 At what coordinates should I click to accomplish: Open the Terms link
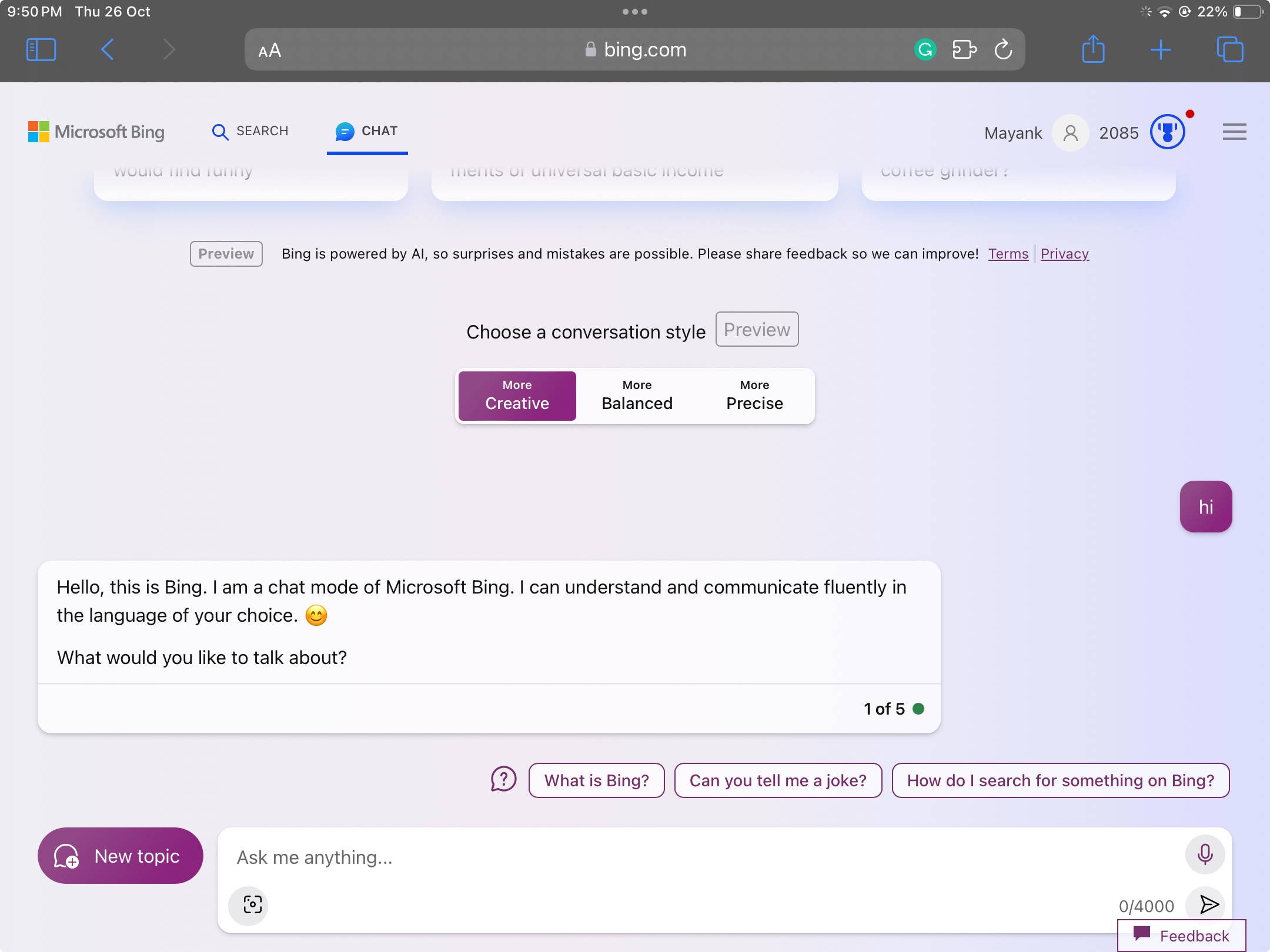1007,253
